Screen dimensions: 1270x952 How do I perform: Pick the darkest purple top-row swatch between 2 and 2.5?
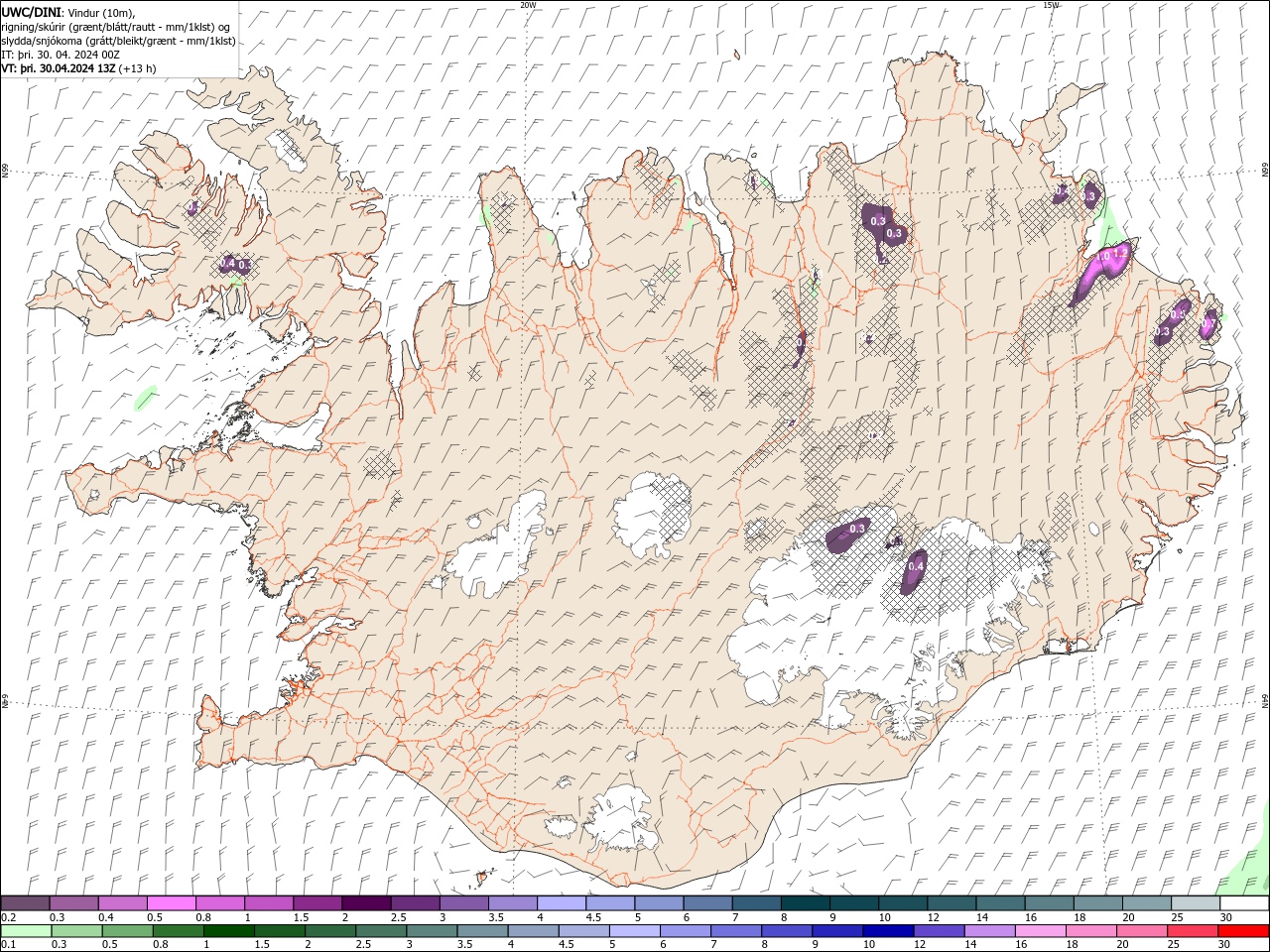(365, 903)
